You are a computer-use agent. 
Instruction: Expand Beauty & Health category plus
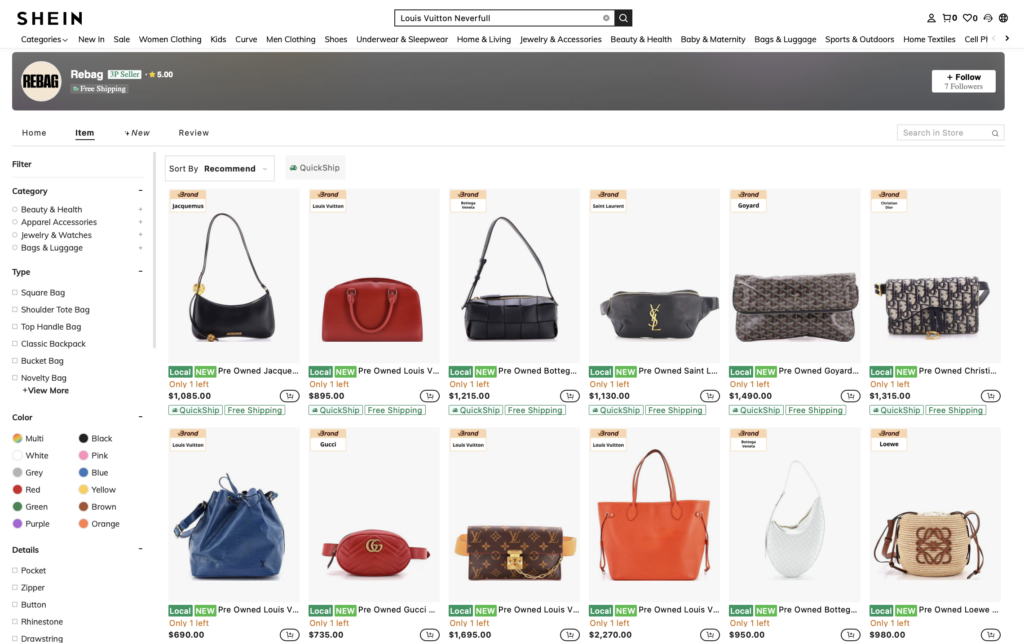[140, 210]
